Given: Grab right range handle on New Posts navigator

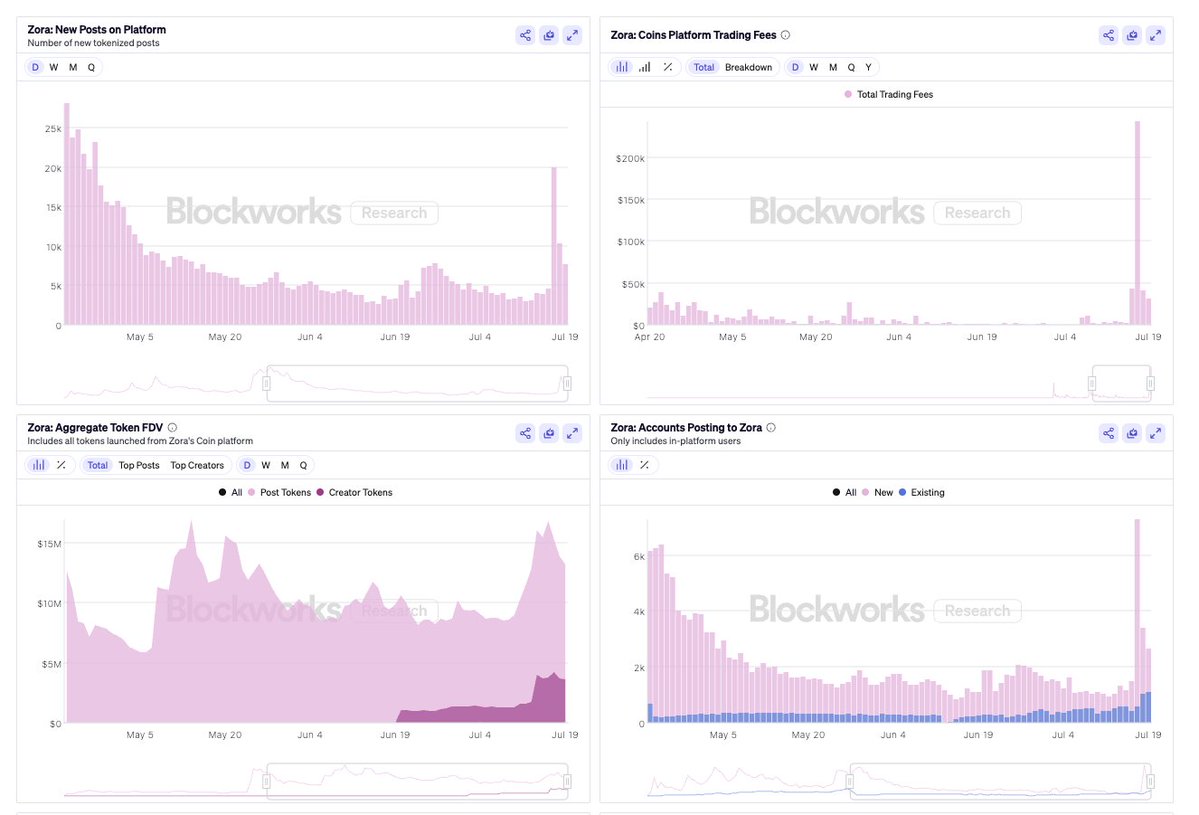Looking at the screenshot, I should [567, 383].
